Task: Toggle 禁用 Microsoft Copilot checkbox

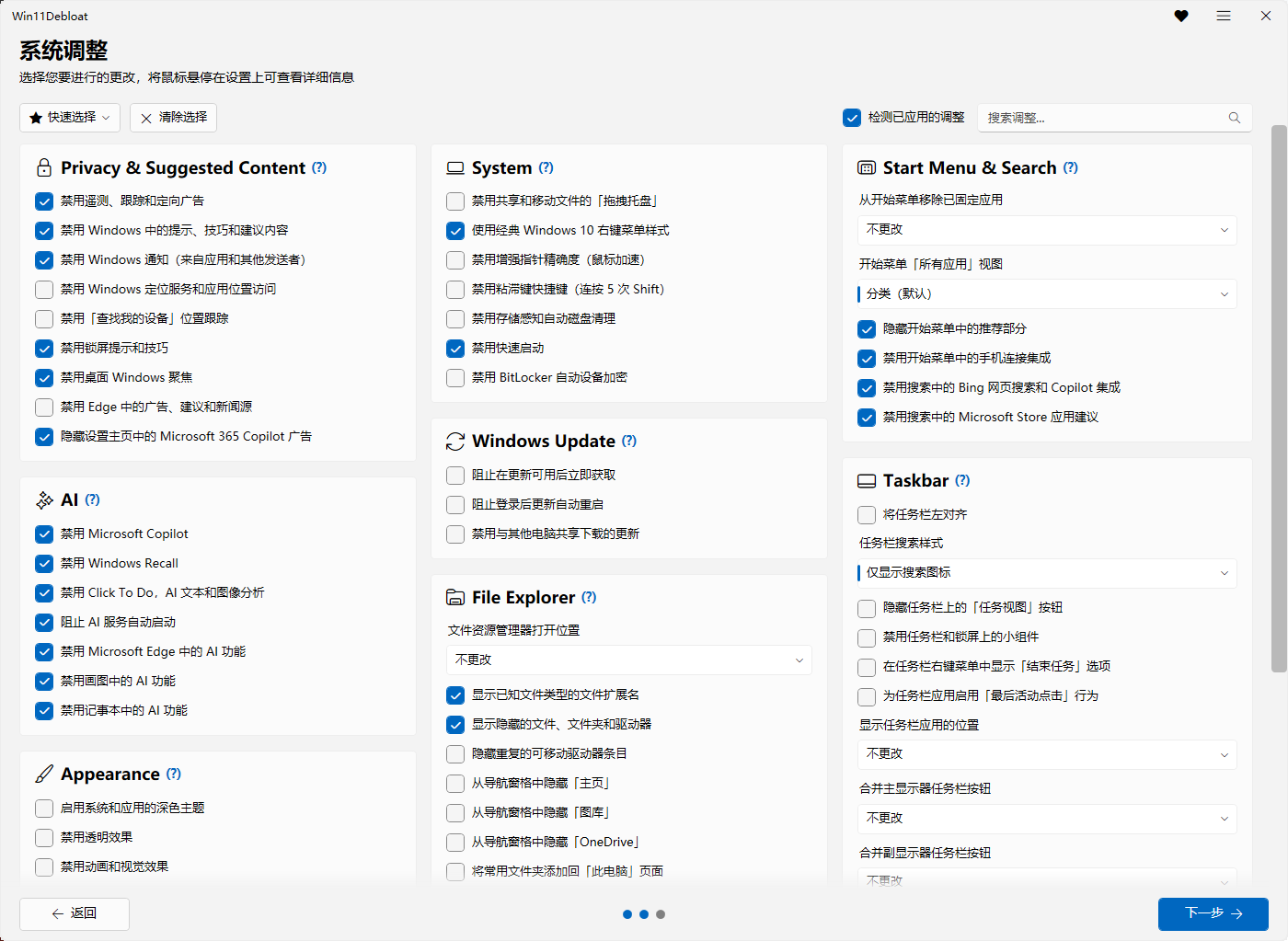Action: click(44, 534)
